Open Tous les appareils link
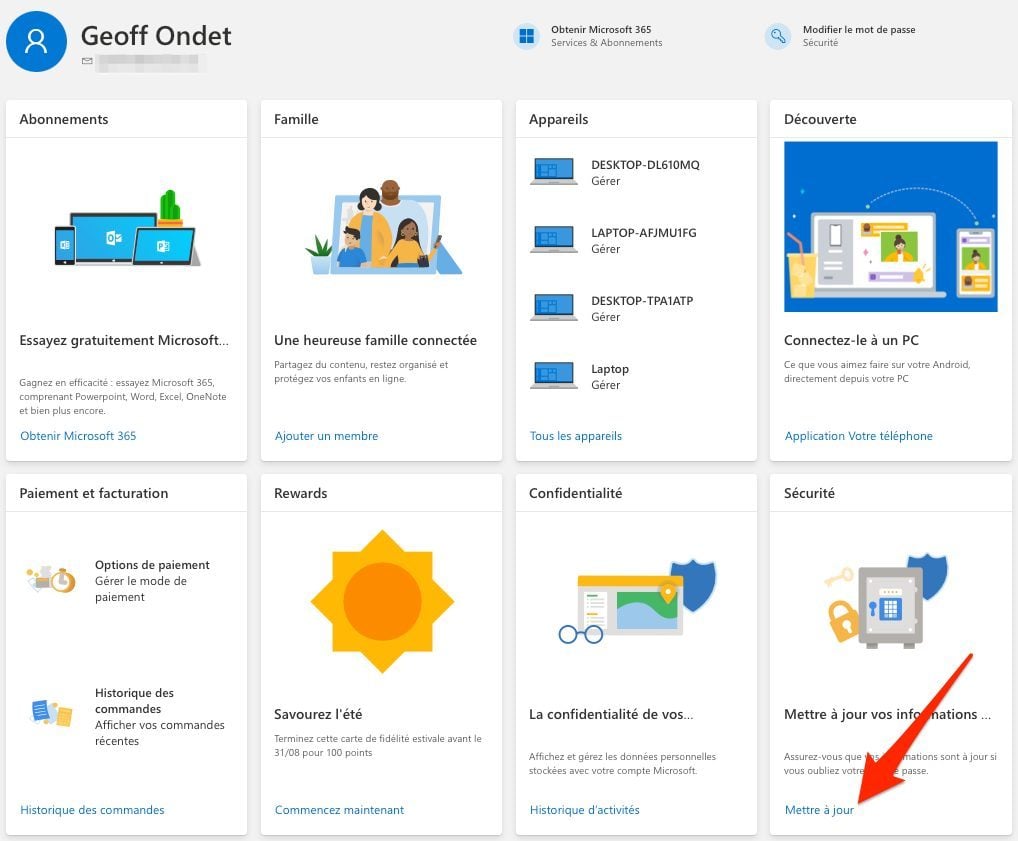 [575, 436]
